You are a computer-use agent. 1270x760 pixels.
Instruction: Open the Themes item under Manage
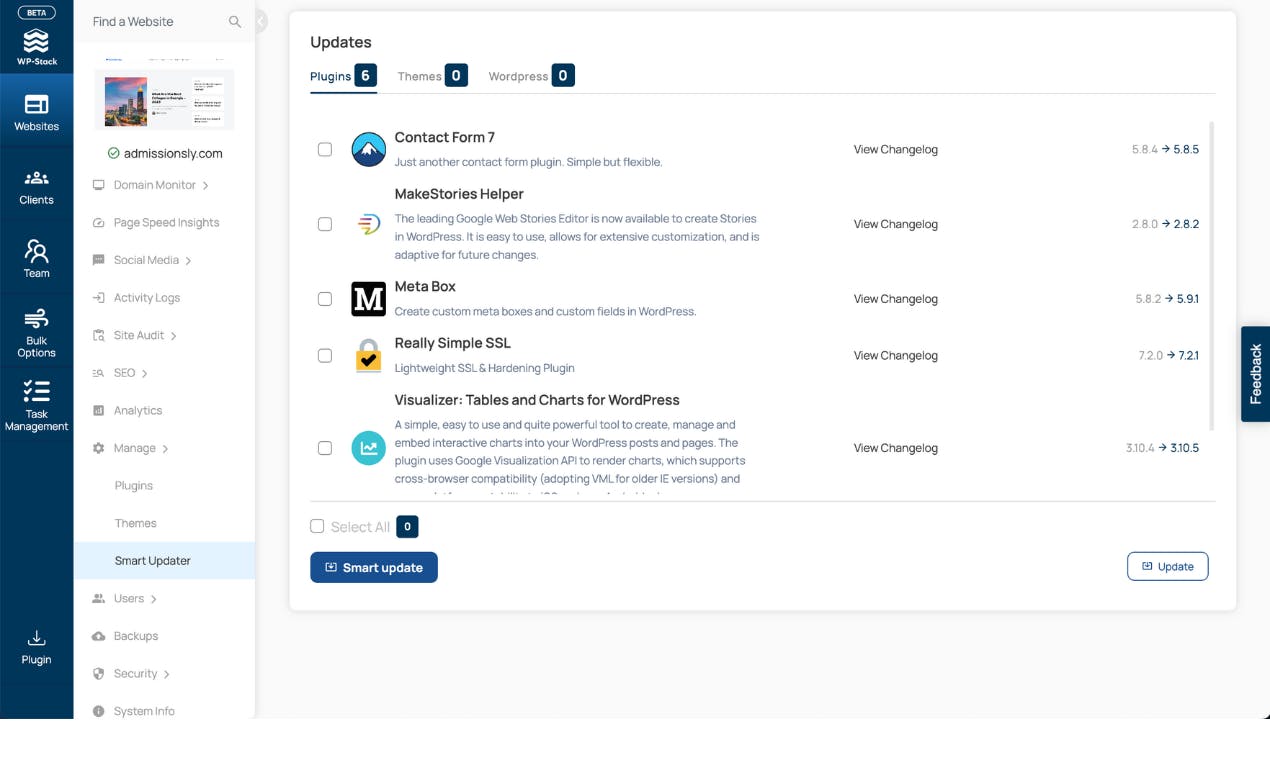136,523
